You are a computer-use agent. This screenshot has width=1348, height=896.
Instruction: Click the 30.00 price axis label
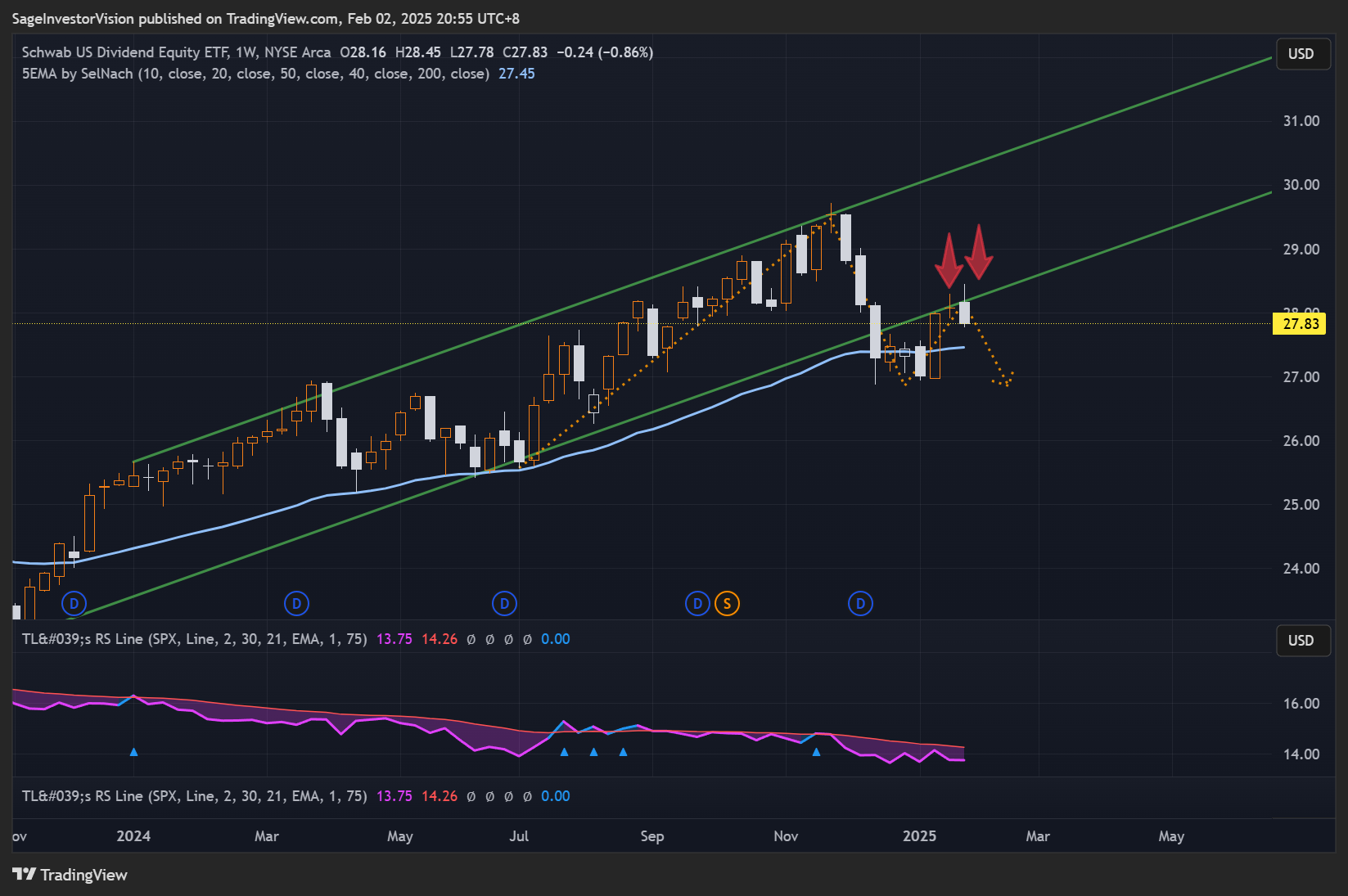(1301, 185)
